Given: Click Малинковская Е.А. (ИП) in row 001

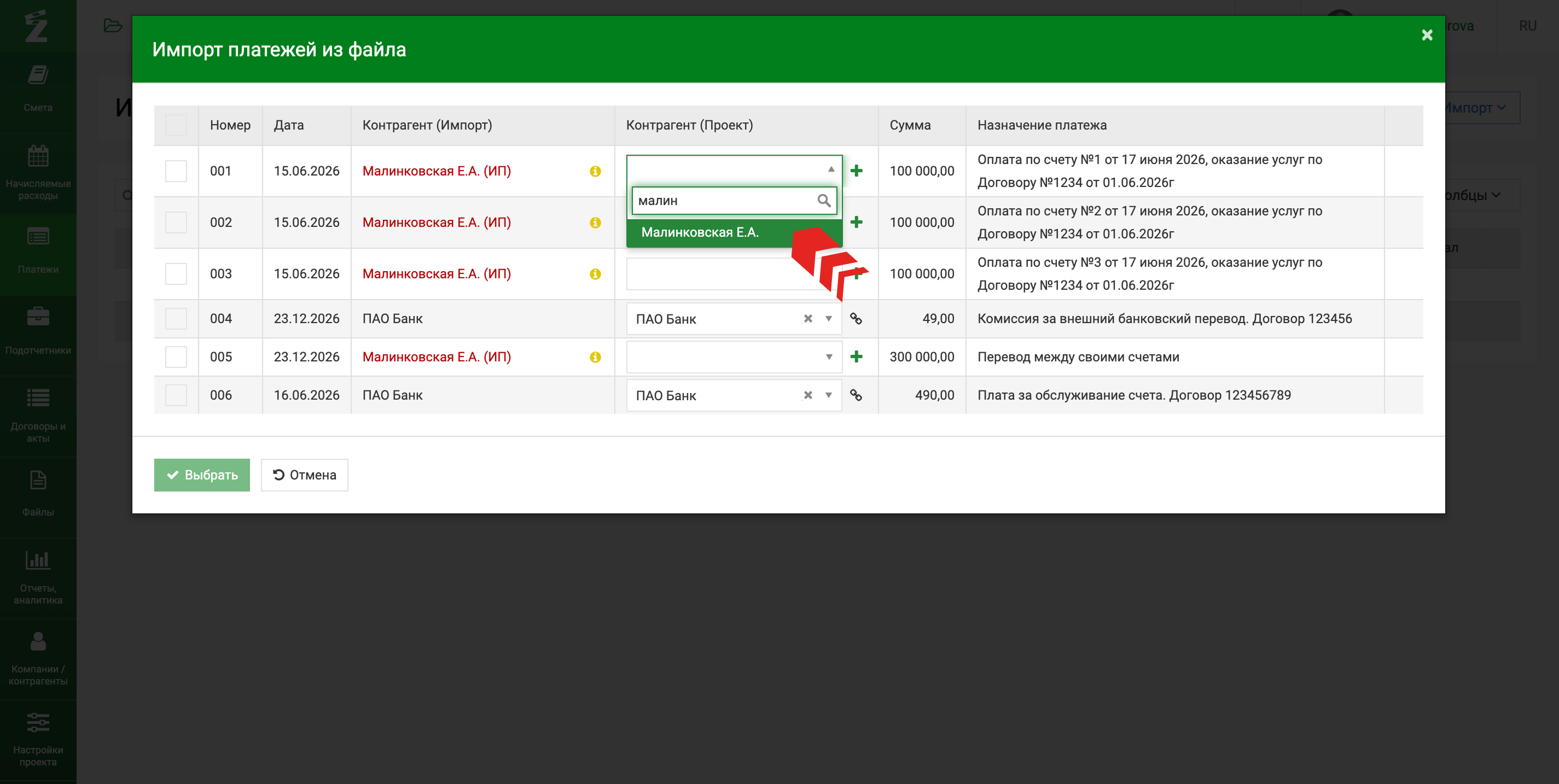Looking at the screenshot, I should 437,171.
